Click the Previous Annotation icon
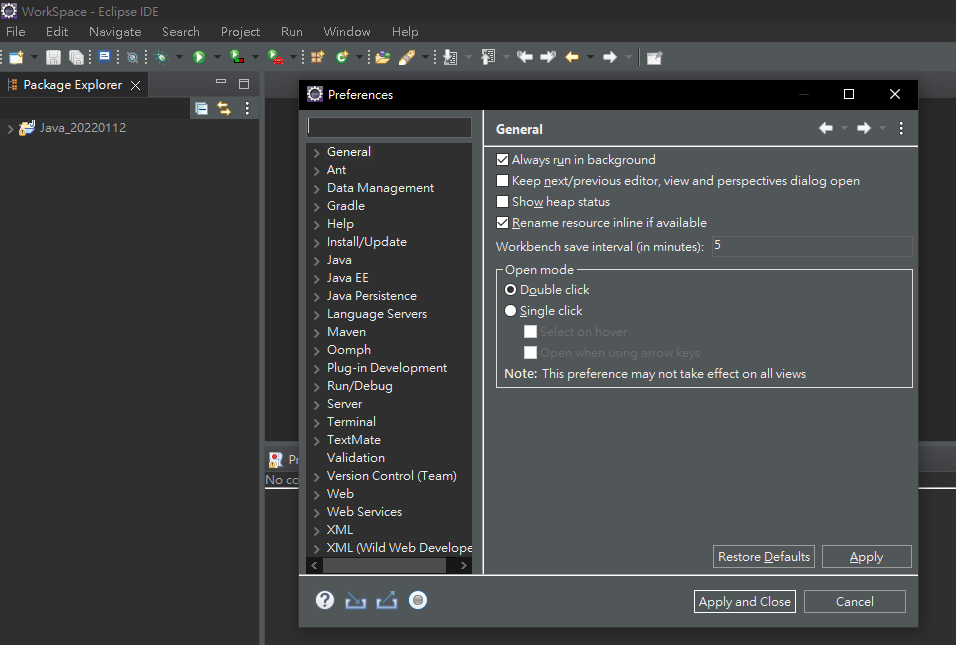 pos(488,57)
